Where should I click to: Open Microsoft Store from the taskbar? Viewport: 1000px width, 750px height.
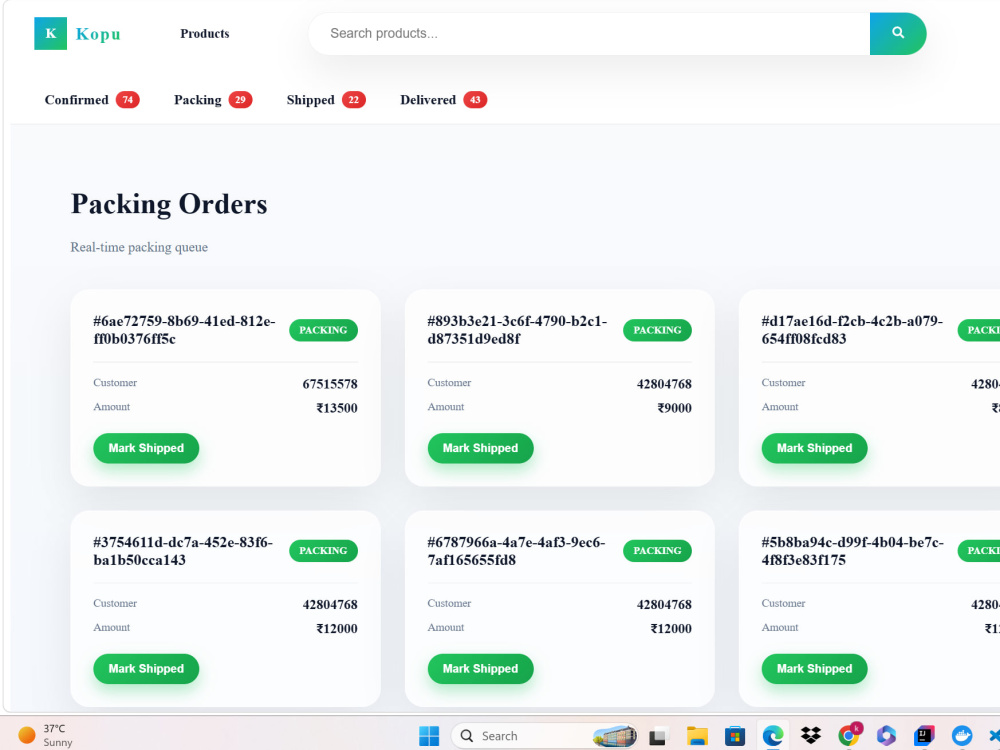pos(735,736)
